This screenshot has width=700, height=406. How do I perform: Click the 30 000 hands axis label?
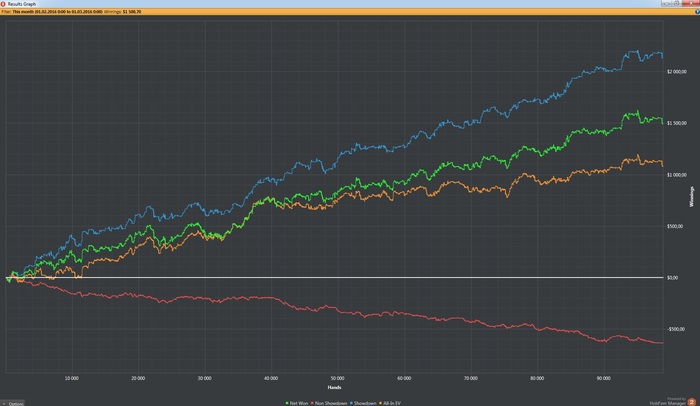tap(204, 378)
